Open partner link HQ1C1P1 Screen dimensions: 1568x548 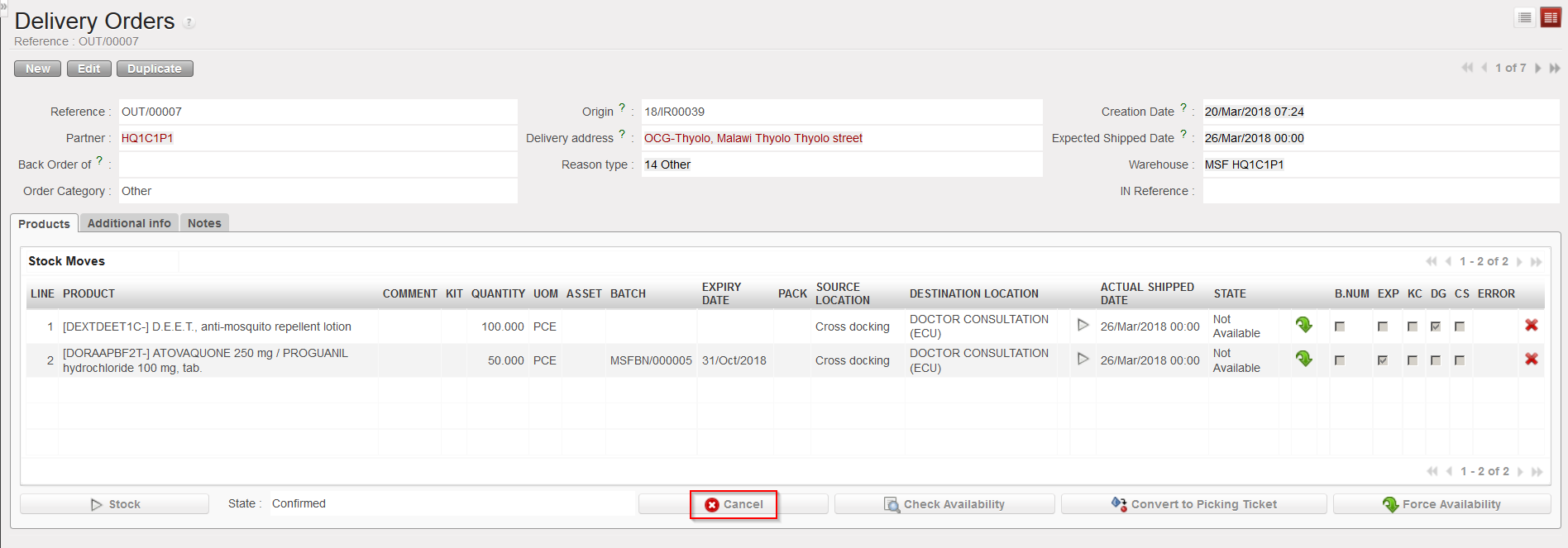pyautogui.click(x=147, y=138)
